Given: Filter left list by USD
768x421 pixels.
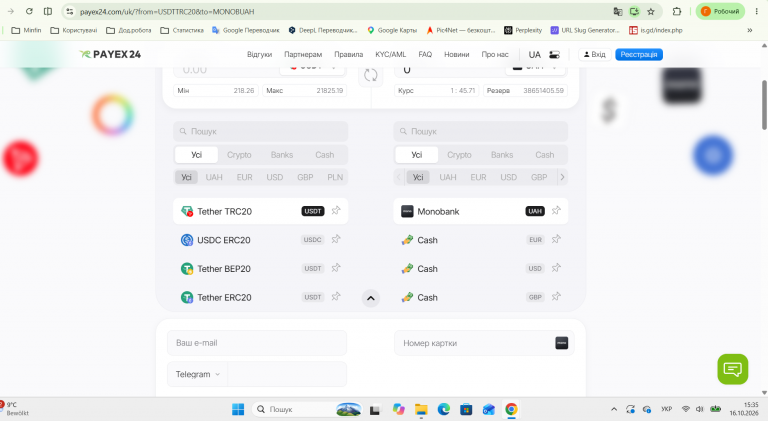Looking at the screenshot, I should click(x=275, y=177).
